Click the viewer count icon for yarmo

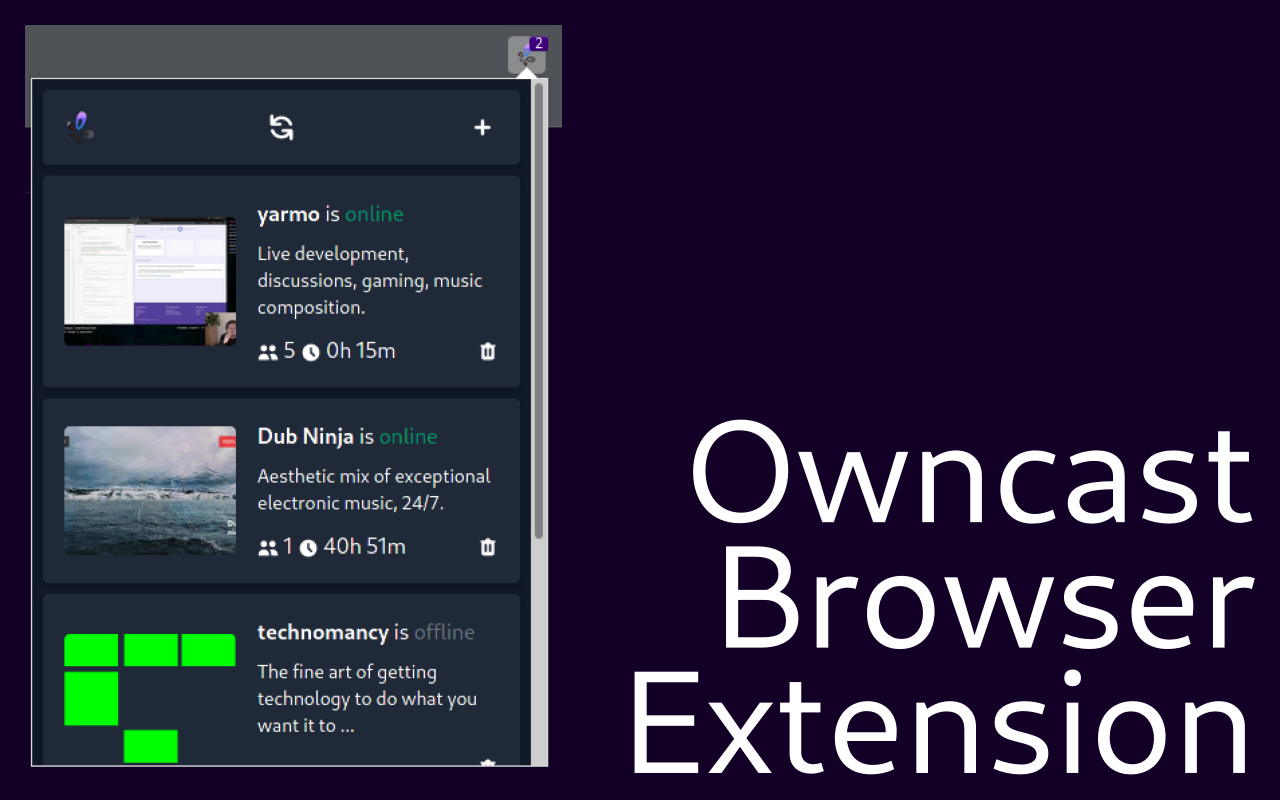point(266,351)
